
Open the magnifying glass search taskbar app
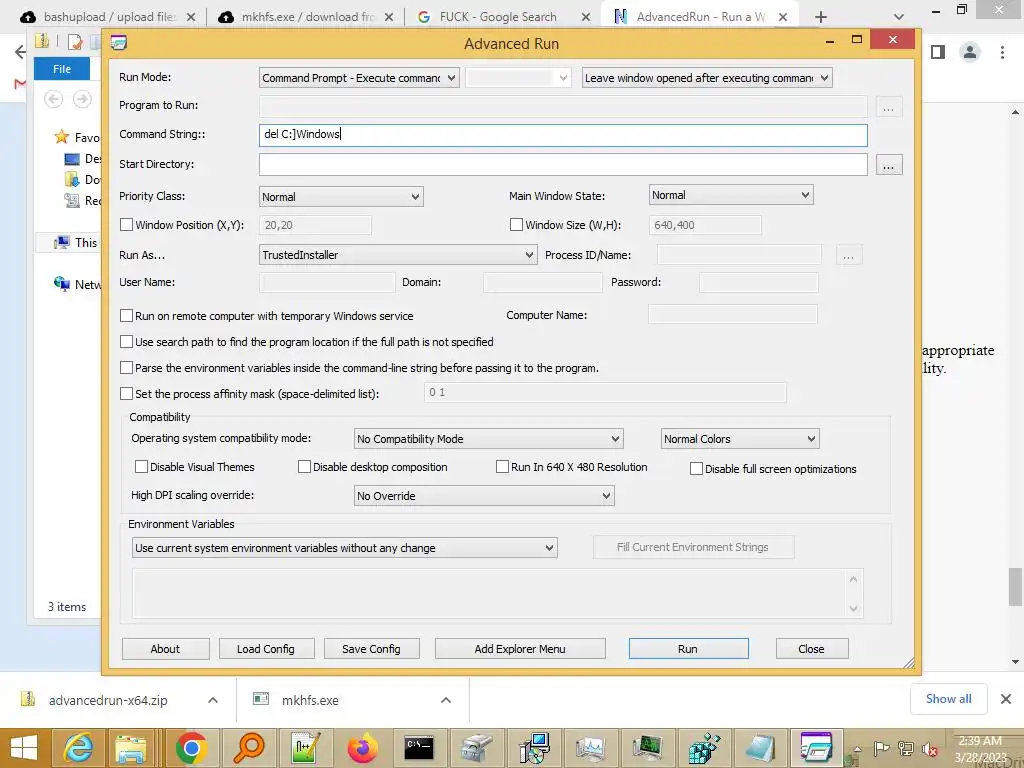coord(249,747)
